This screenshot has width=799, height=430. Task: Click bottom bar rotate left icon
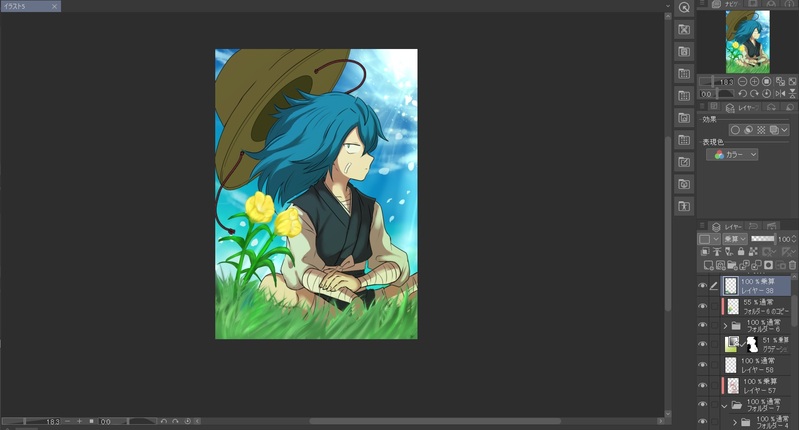tap(164, 421)
